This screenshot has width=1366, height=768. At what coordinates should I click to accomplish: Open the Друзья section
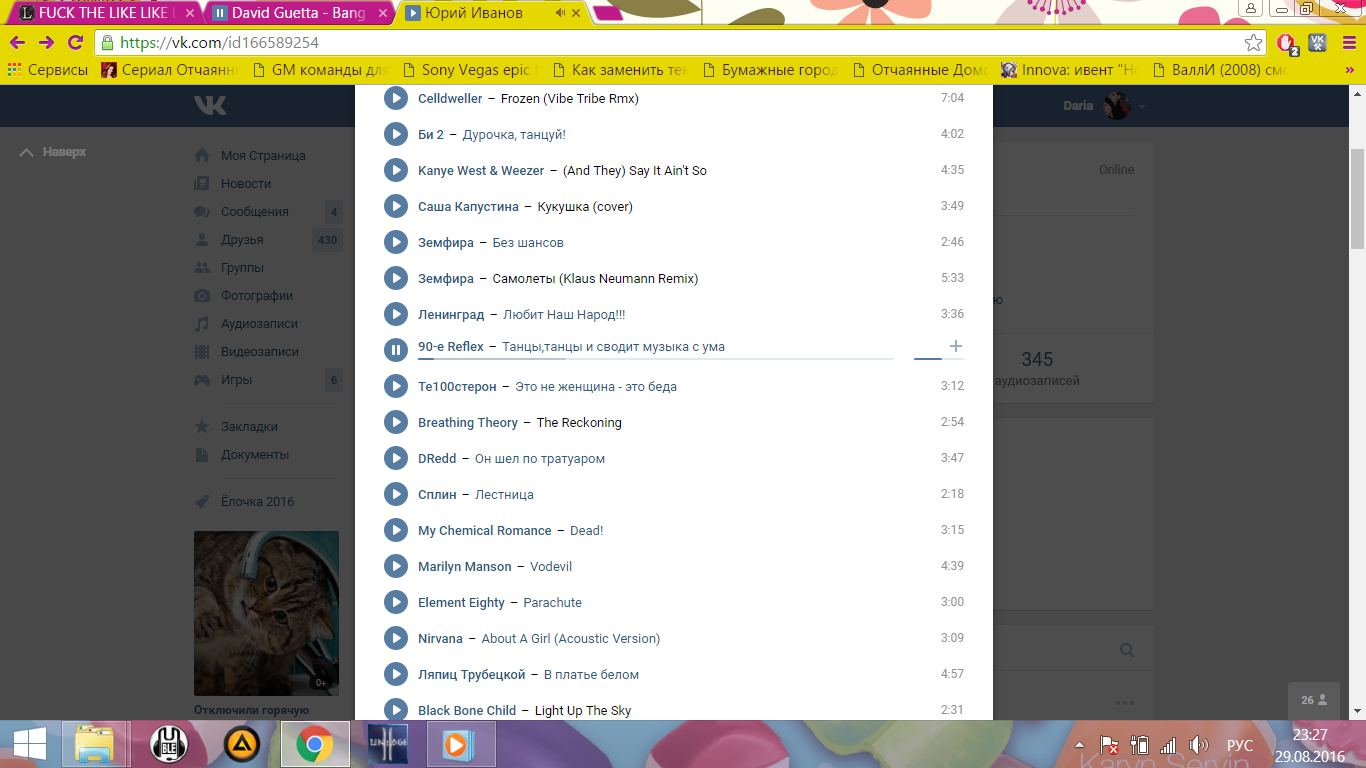pyautogui.click(x=242, y=240)
